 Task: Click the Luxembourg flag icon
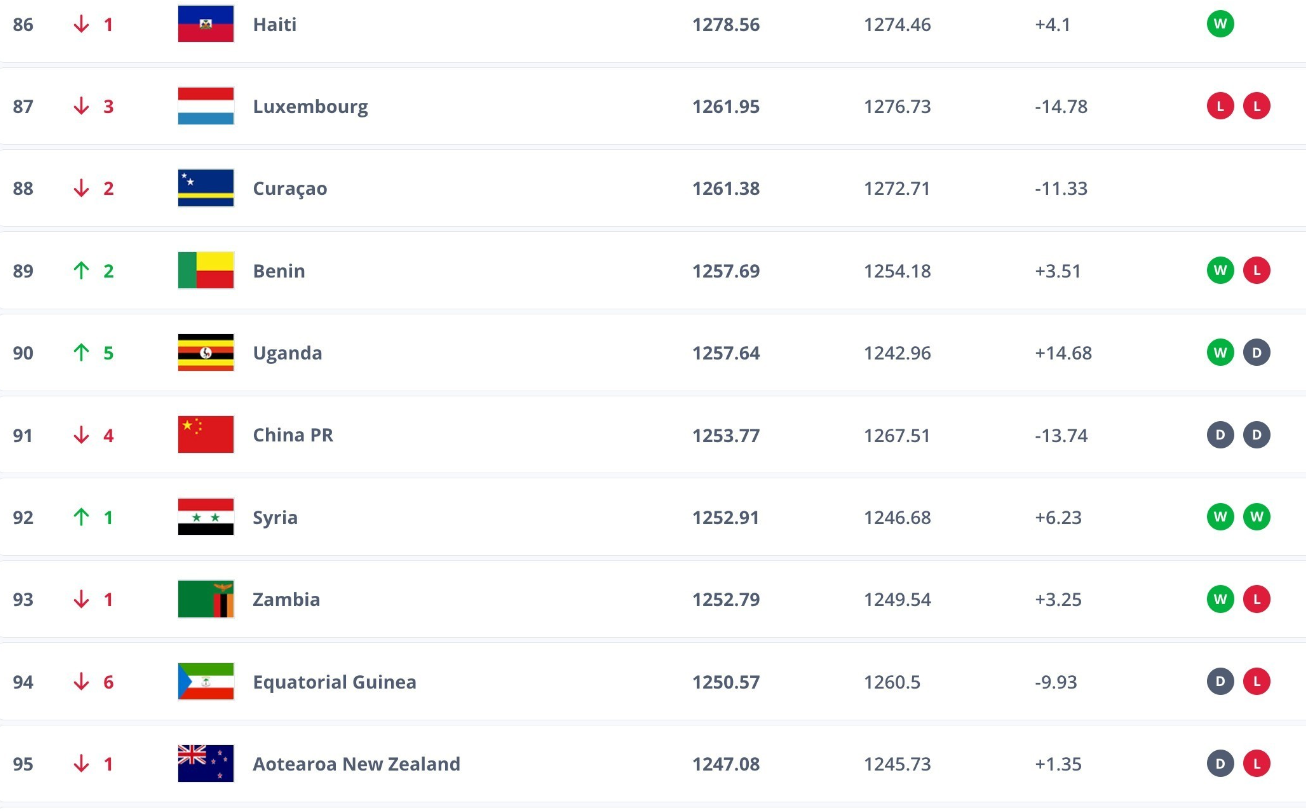click(x=205, y=106)
